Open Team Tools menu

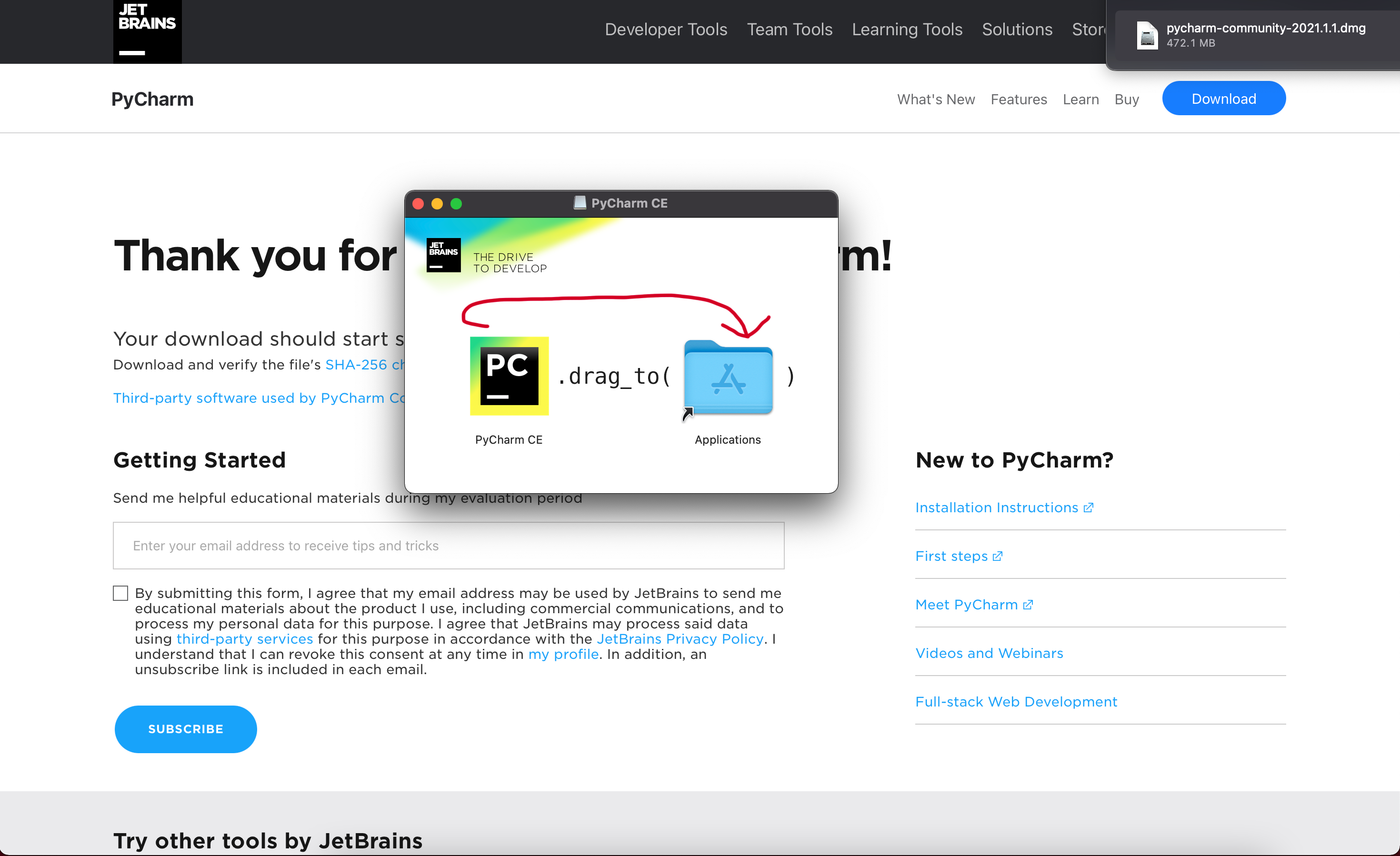pos(789,29)
